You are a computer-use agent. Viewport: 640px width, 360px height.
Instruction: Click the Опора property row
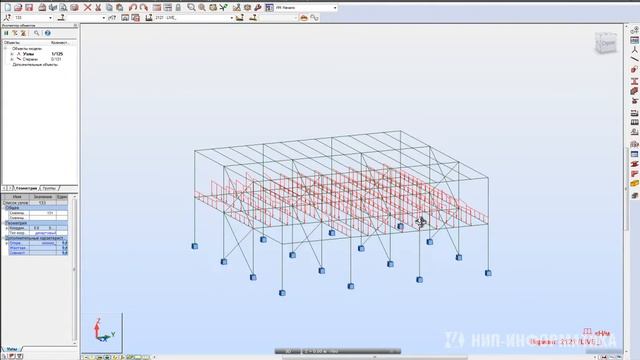[x=38, y=243]
